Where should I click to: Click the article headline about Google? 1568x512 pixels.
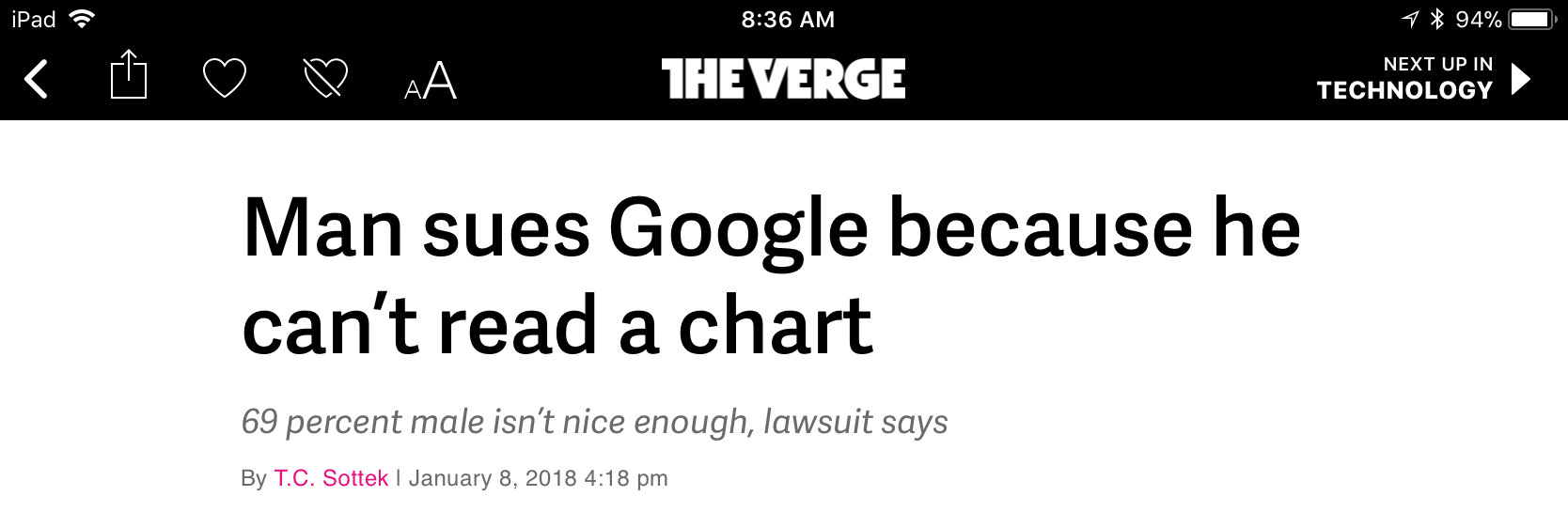(771, 276)
